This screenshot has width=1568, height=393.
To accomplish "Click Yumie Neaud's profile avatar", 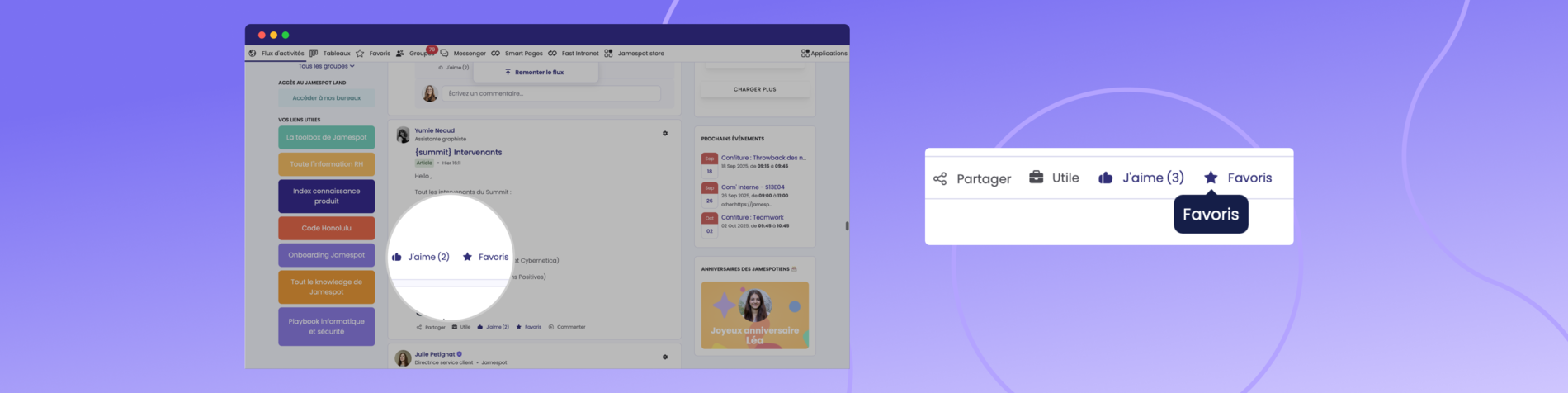I will point(403,135).
